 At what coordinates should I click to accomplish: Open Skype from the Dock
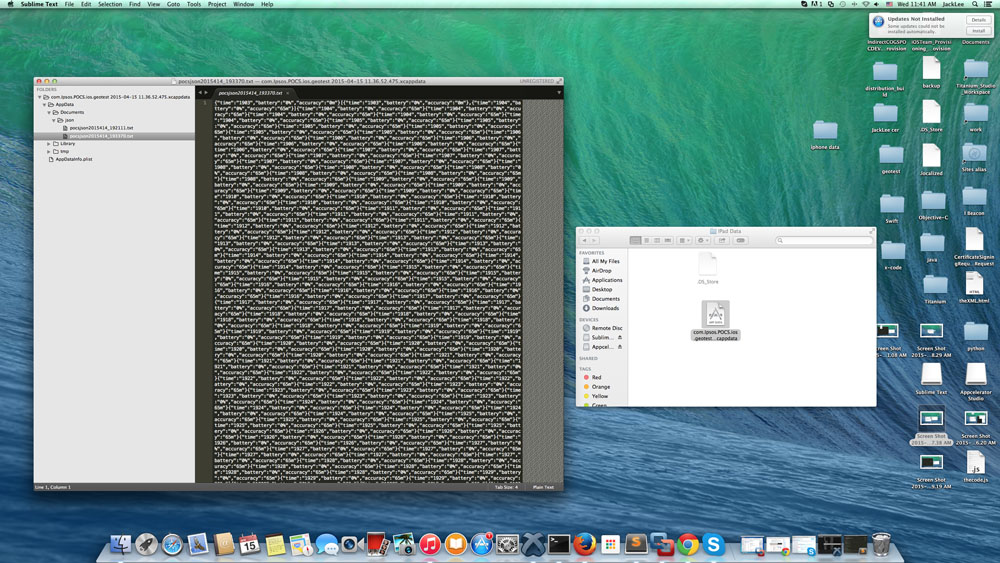713,545
